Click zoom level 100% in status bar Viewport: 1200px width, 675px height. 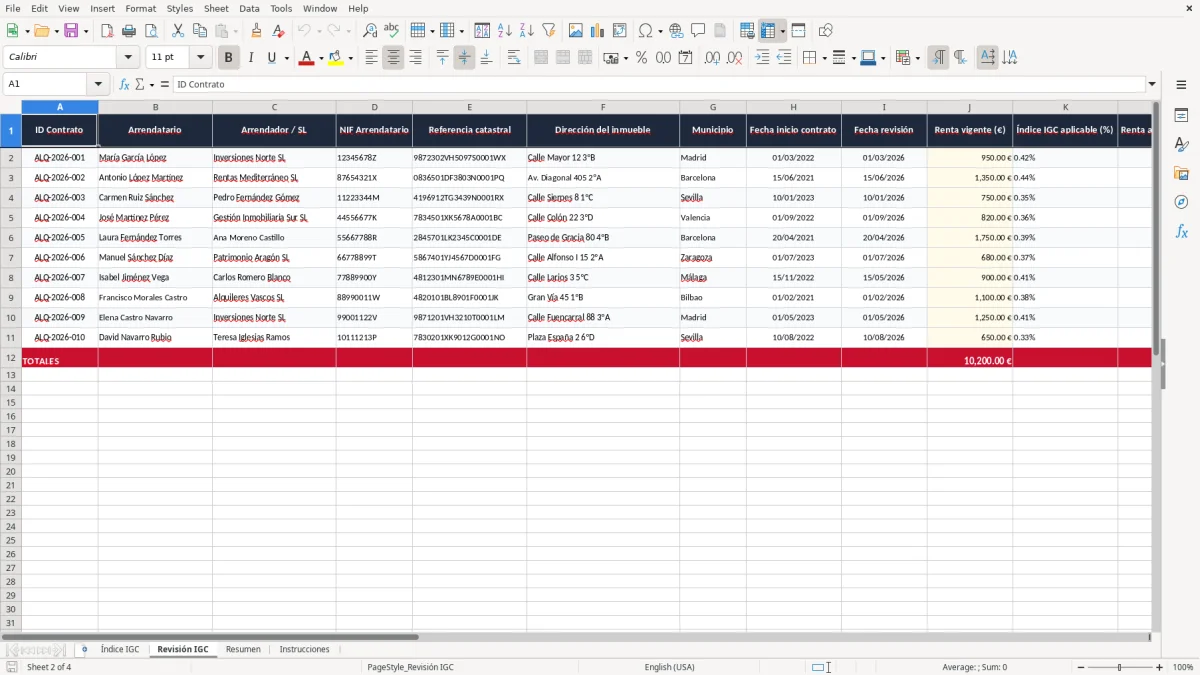[x=1183, y=667]
